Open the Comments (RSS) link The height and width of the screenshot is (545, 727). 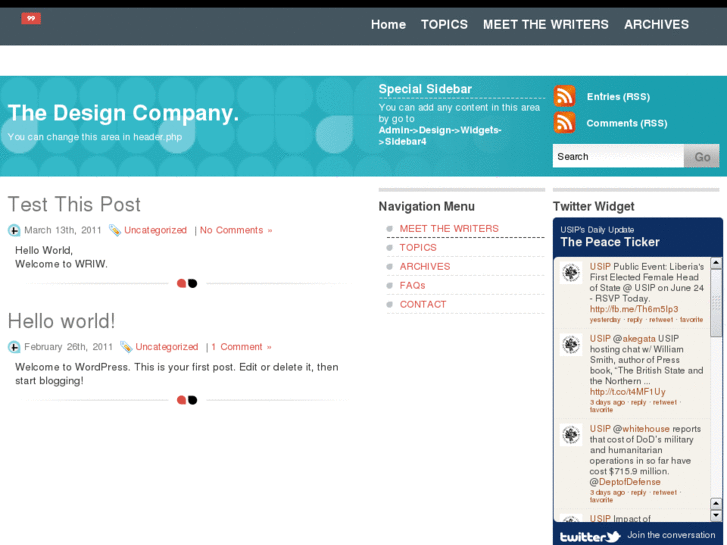point(627,123)
